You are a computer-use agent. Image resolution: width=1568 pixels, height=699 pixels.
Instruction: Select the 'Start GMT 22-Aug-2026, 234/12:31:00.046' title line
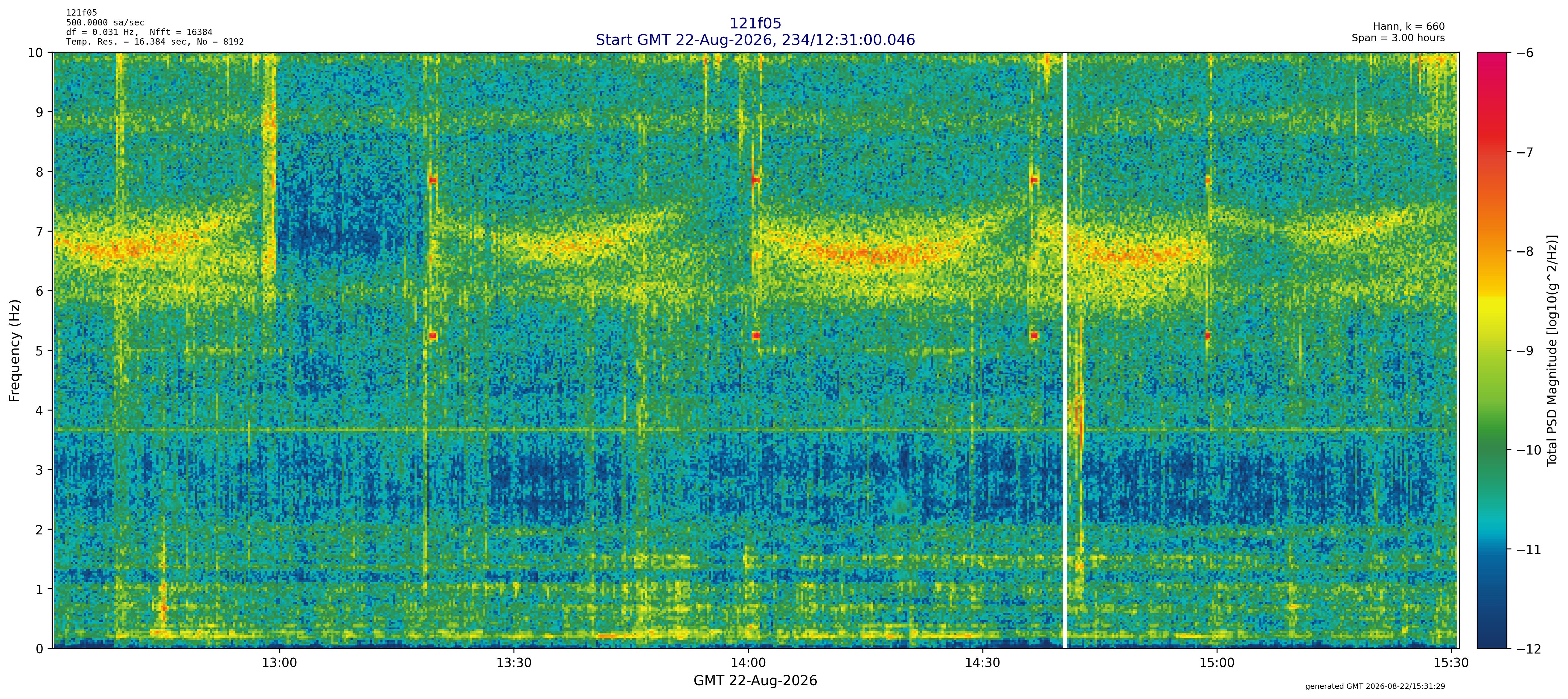click(755, 39)
